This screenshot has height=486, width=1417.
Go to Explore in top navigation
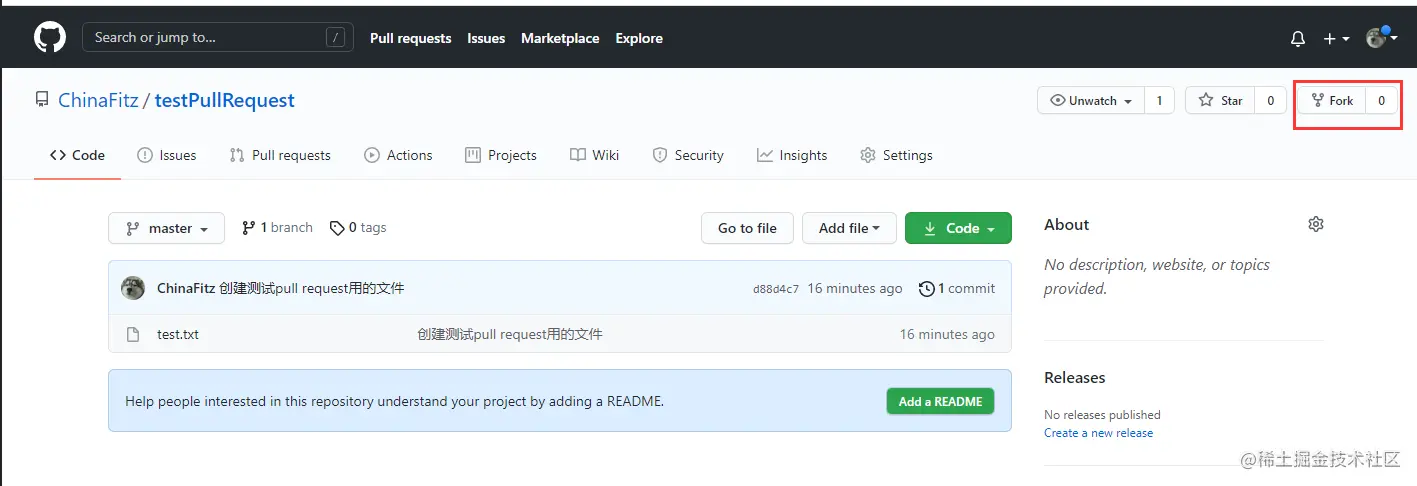click(x=639, y=38)
